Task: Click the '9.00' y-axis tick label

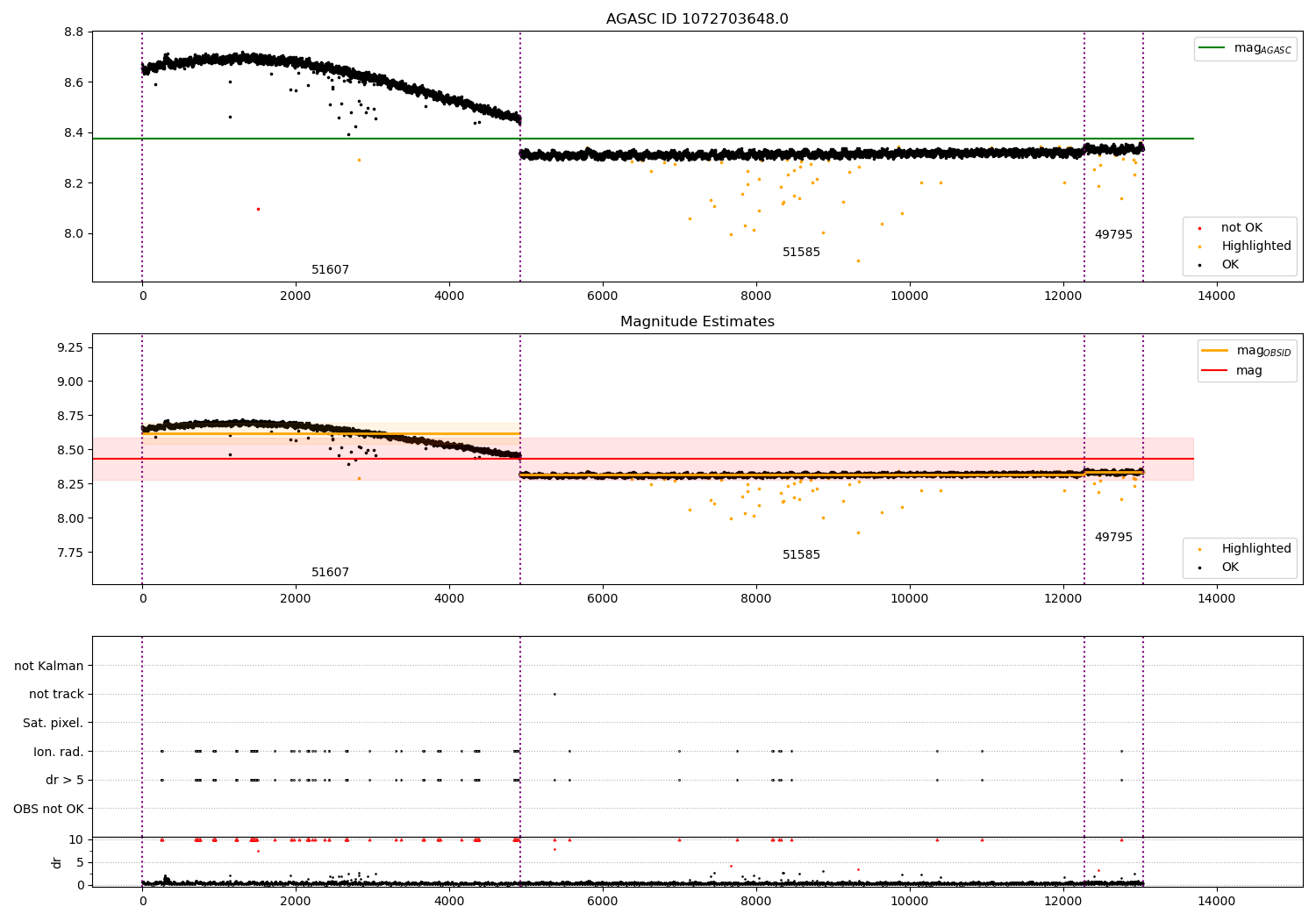Action: pyautogui.click(x=70, y=382)
